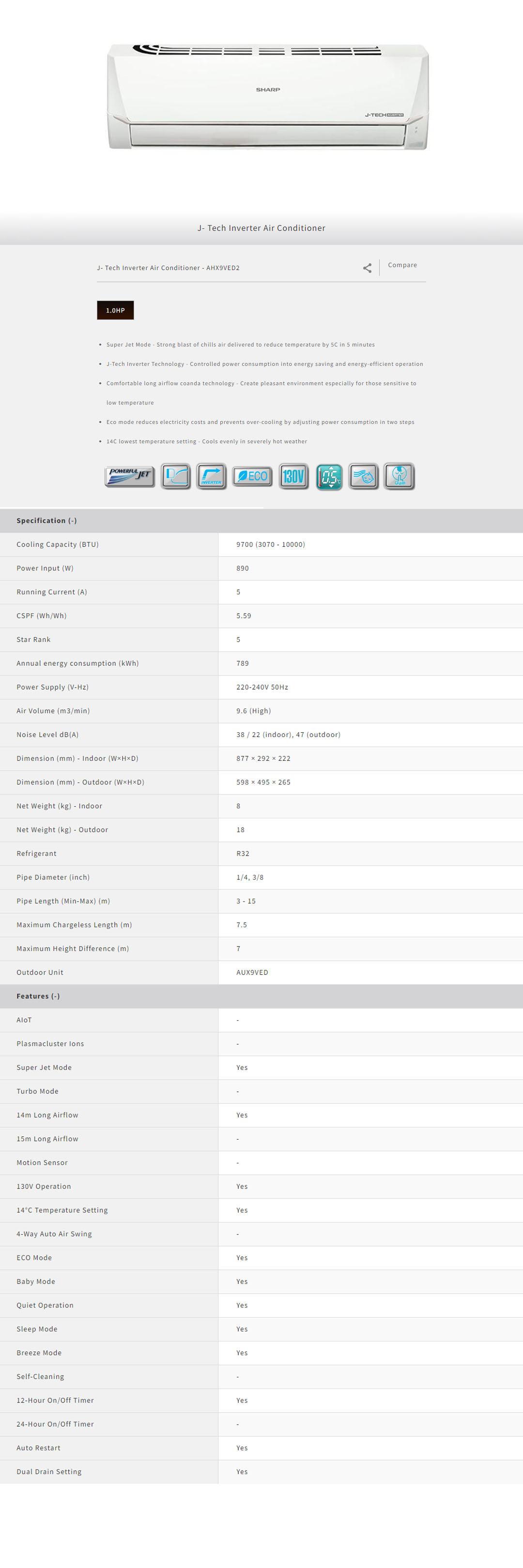Click the Inverter feature icon
The height and width of the screenshot is (1568, 523).
click(x=211, y=476)
